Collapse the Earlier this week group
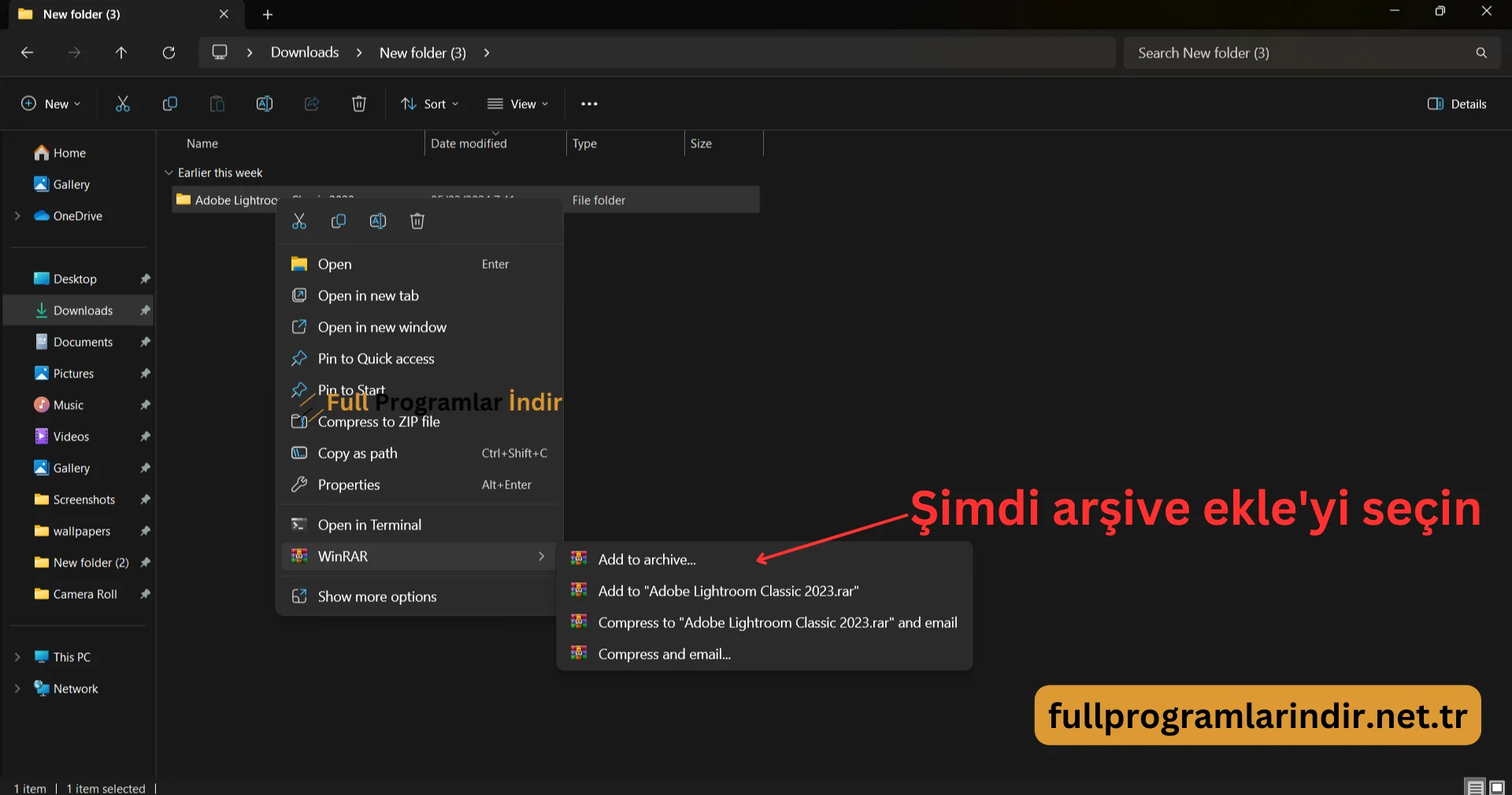The height and width of the screenshot is (795, 1512). tap(169, 173)
